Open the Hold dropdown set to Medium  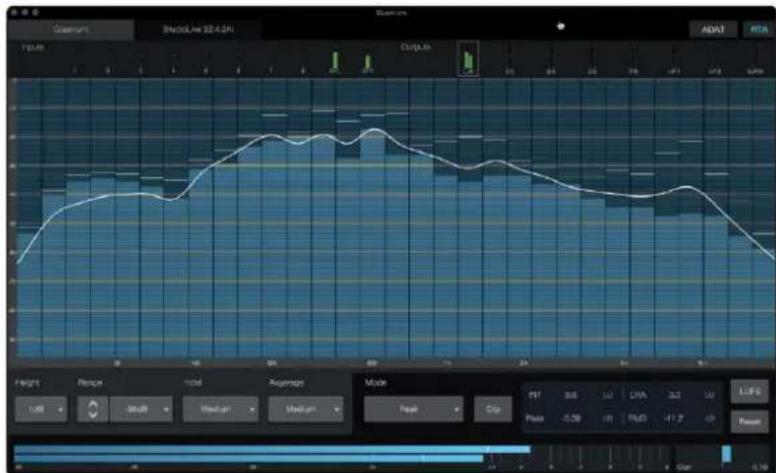pos(221,409)
